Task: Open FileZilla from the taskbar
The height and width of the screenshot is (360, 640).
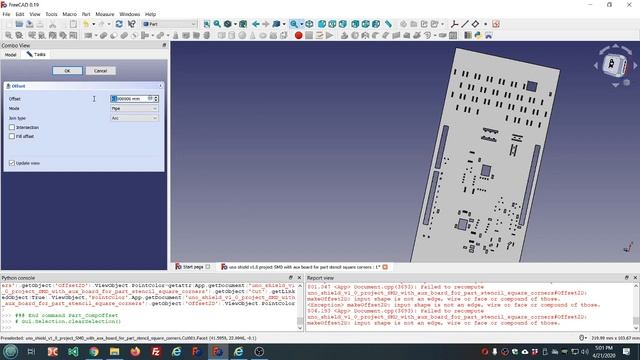Action: [156, 351]
